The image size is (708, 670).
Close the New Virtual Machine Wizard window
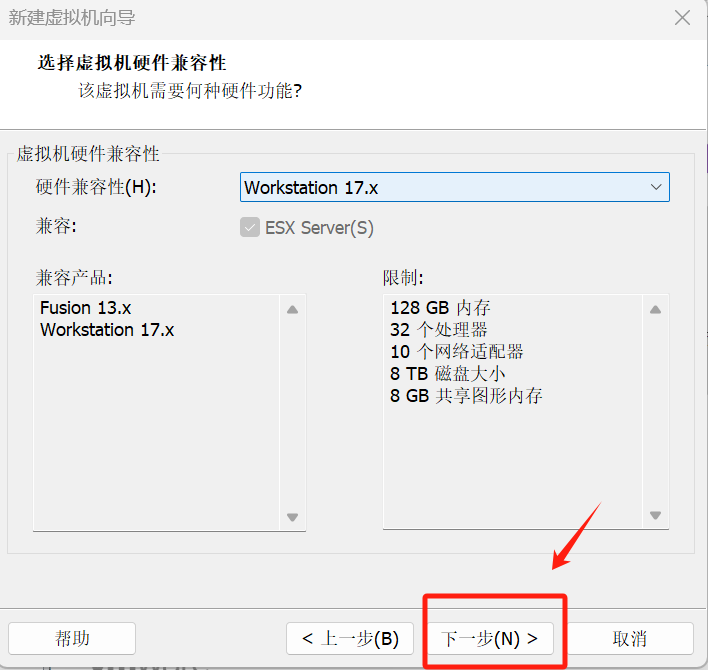tap(683, 18)
